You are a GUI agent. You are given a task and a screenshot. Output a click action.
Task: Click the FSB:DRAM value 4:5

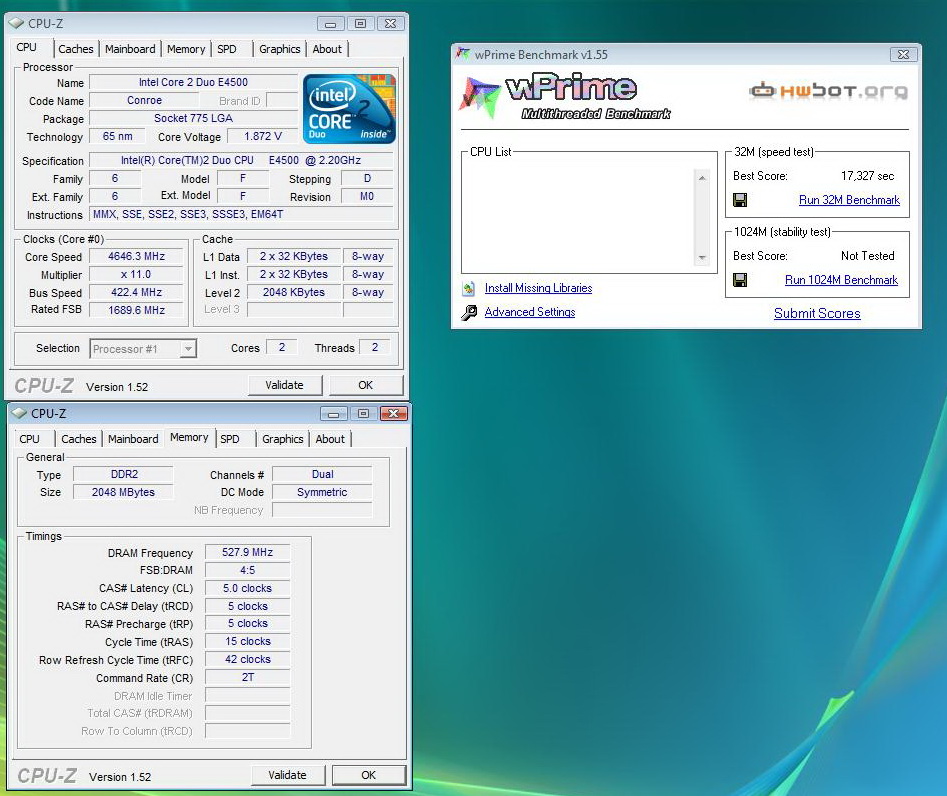248,570
